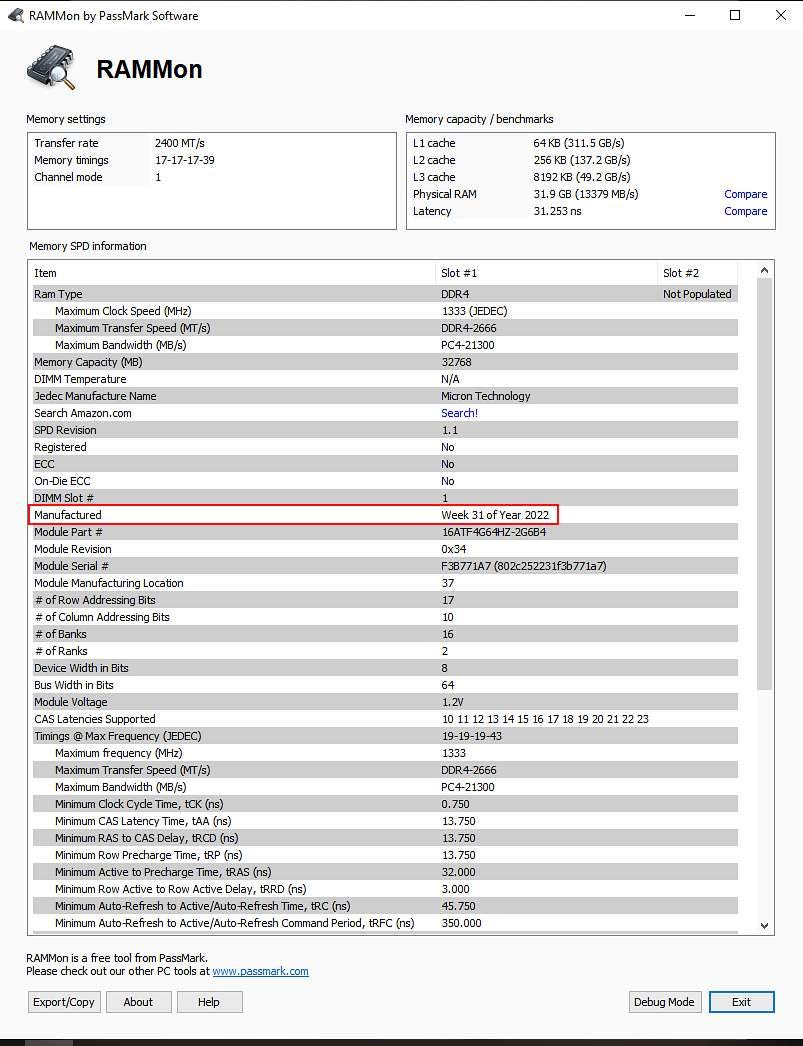
Task: Click the SPD list scroll up arrow
Action: pos(764,270)
